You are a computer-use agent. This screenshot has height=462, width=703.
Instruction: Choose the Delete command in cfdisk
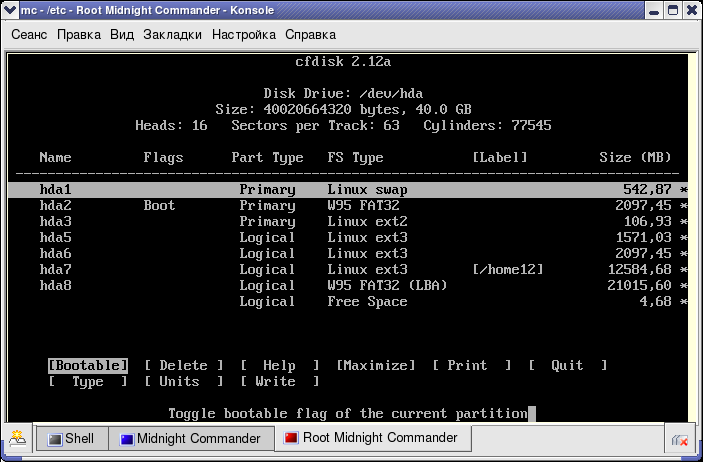pyautogui.click(x=184, y=366)
